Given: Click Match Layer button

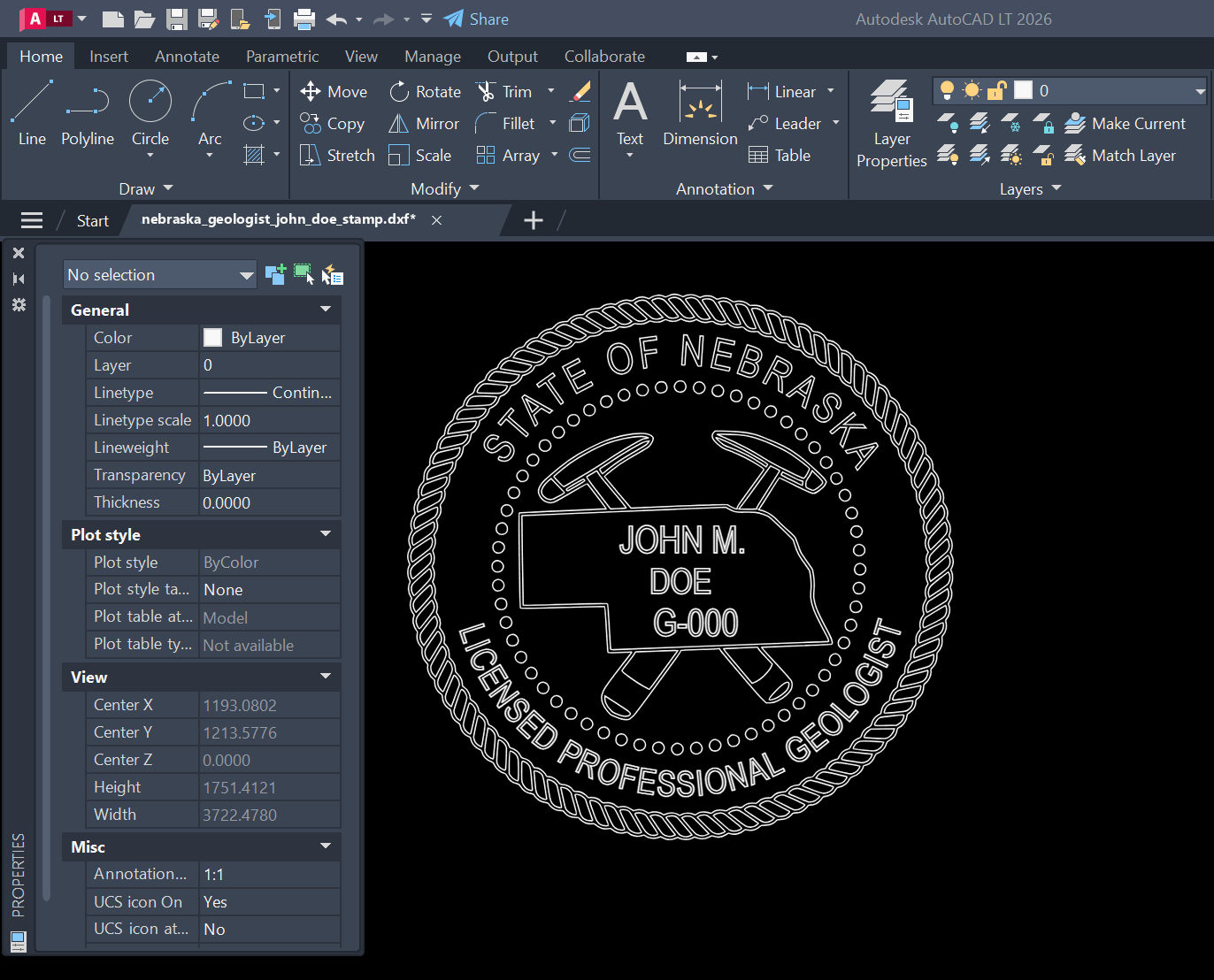Looking at the screenshot, I should (x=1120, y=155).
